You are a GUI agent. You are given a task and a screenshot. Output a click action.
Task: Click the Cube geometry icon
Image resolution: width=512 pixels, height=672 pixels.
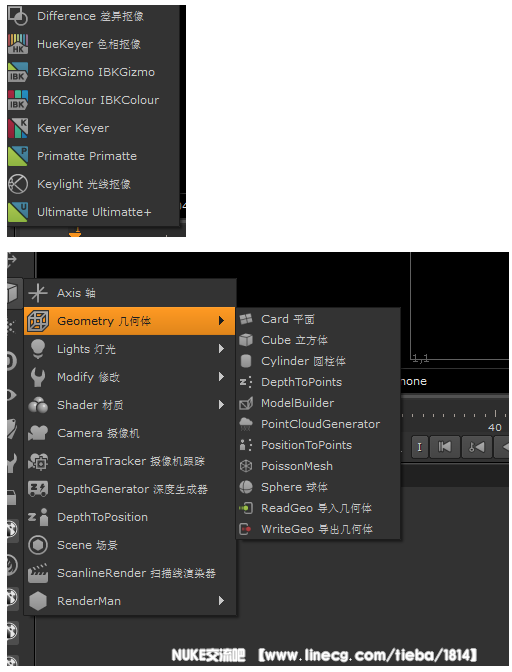[246, 340]
